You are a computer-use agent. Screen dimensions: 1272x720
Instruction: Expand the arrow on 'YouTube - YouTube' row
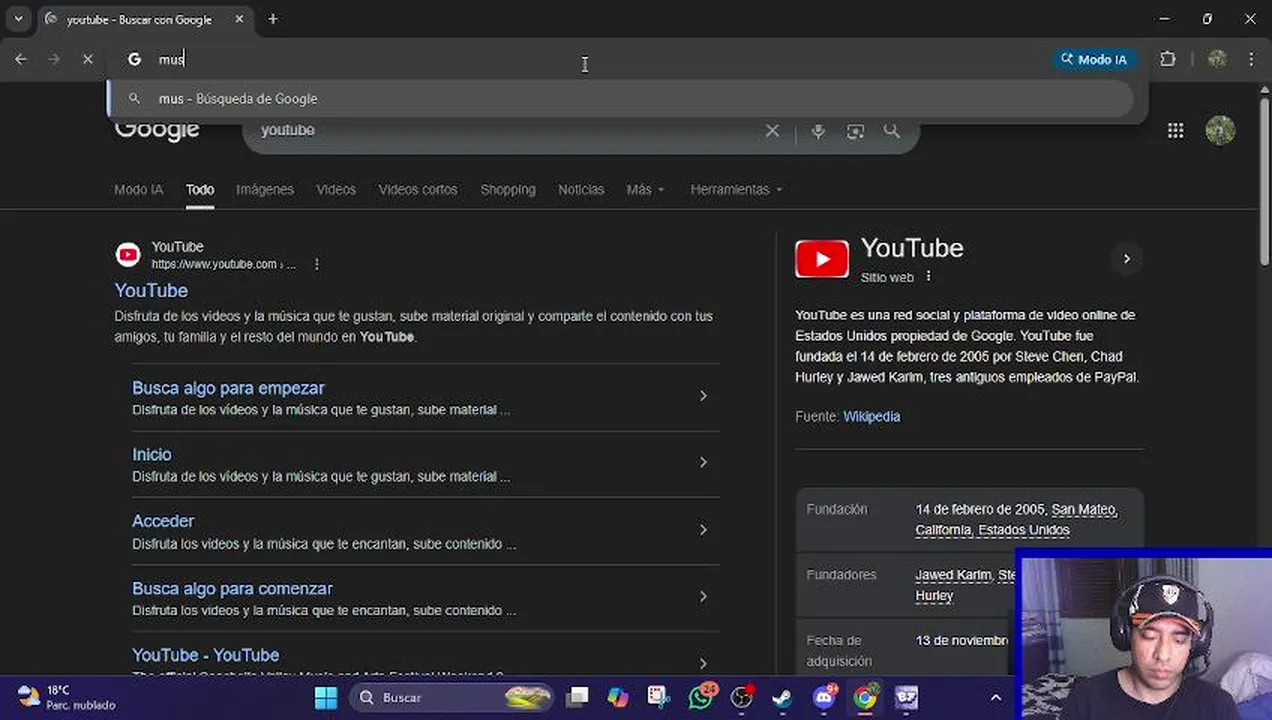click(703, 663)
